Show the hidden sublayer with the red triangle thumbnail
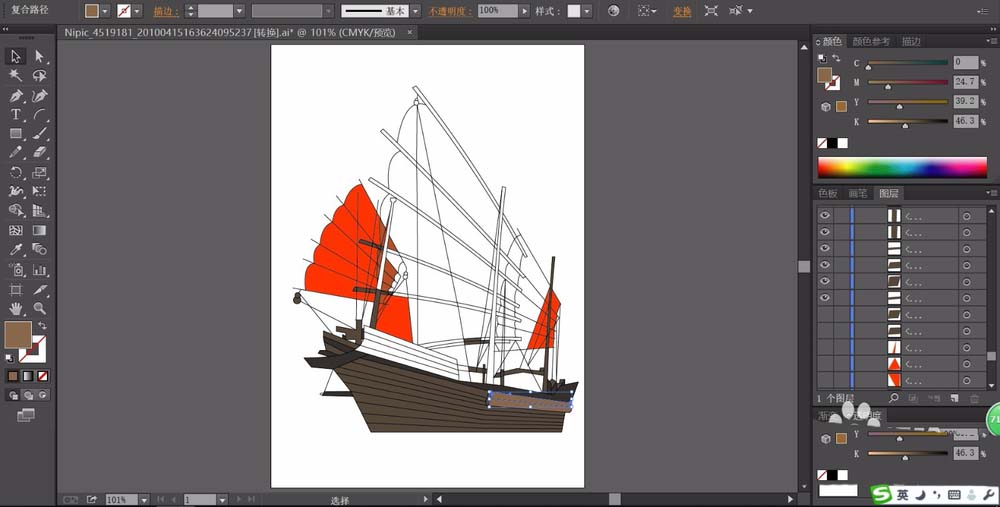This screenshot has width=1000, height=507. (825, 364)
